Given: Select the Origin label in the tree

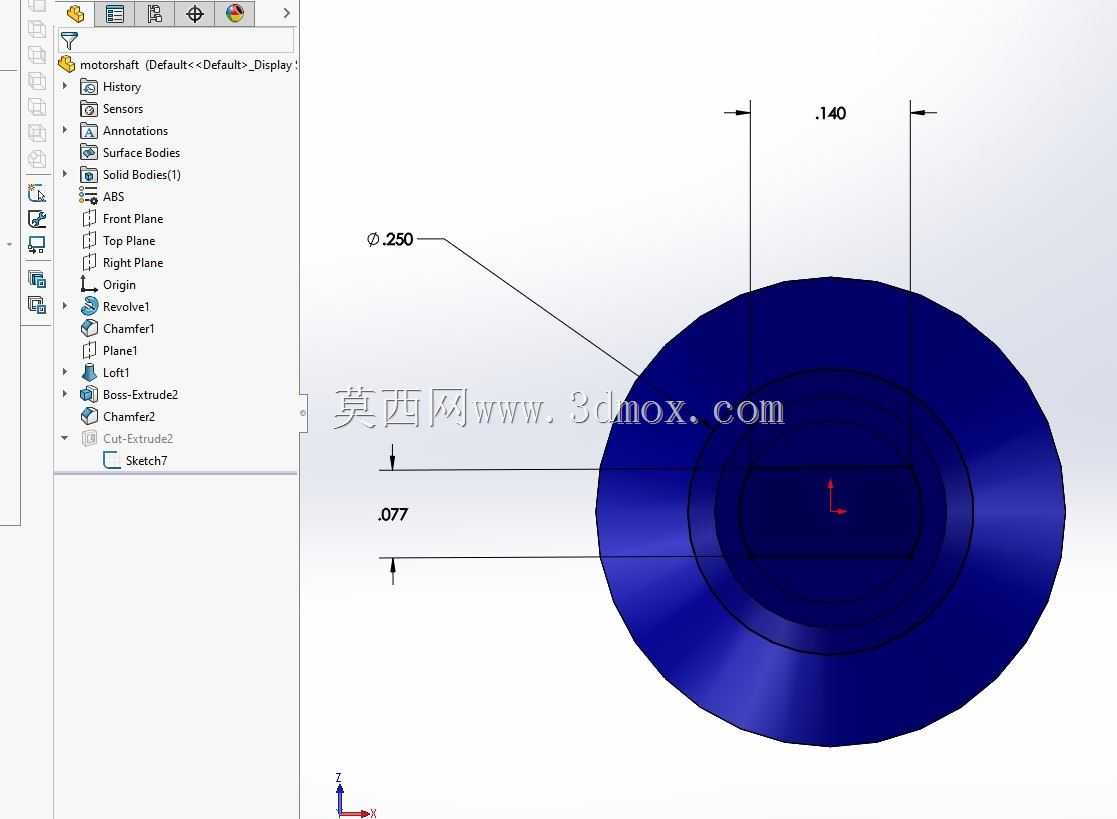Looking at the screenshot, I should click(x=119, y=285).
